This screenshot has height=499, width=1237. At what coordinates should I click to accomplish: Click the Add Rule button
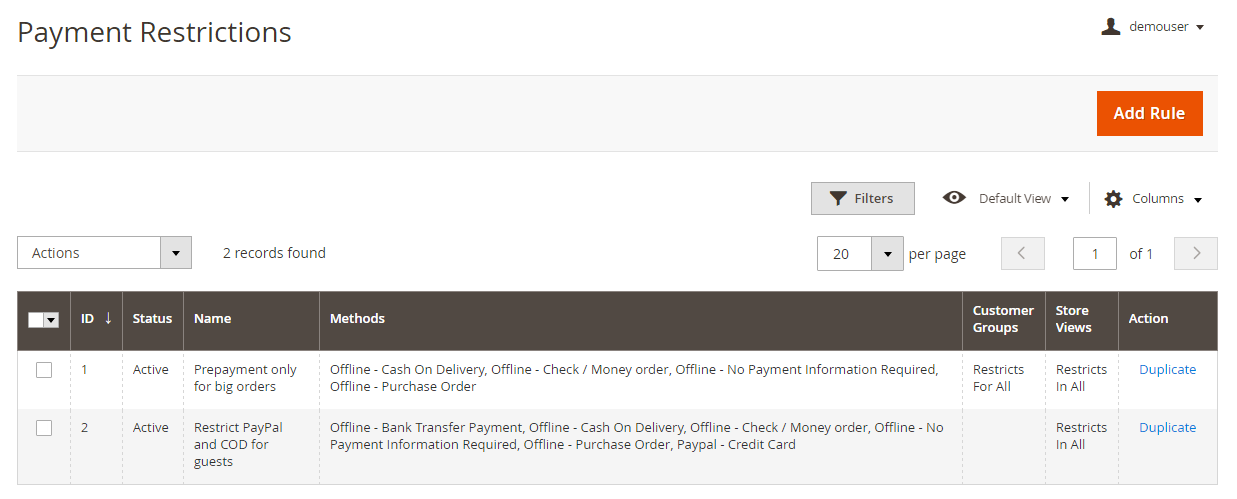coord(1149,113)
